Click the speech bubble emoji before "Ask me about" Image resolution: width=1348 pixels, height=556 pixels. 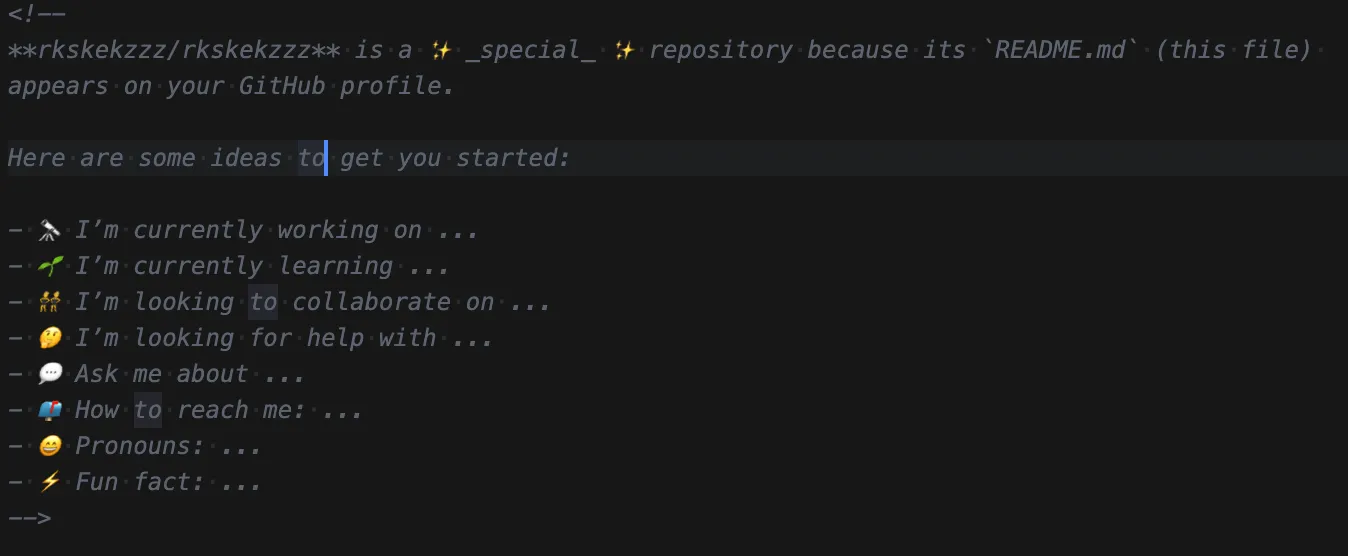49,374
